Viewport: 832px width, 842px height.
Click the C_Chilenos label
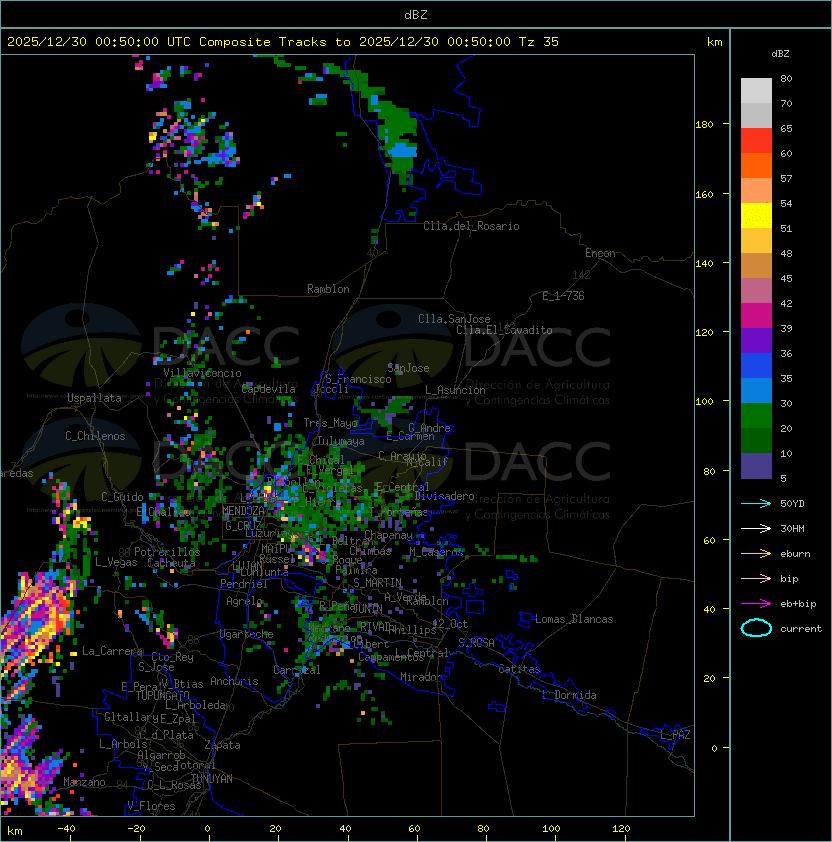click(x=95, y=436)
